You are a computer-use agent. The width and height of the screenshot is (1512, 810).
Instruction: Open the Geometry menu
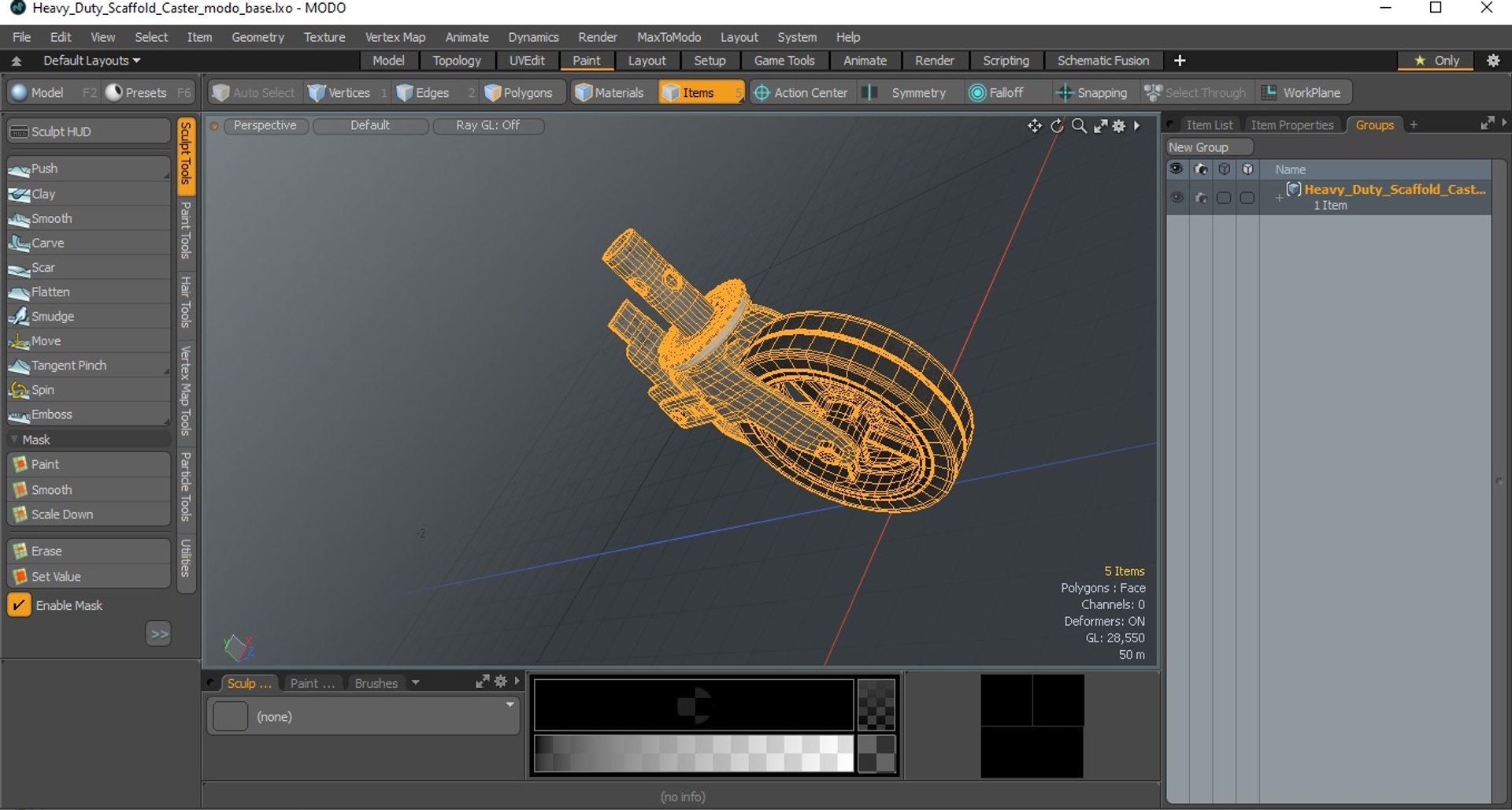[x=258, y=37]
